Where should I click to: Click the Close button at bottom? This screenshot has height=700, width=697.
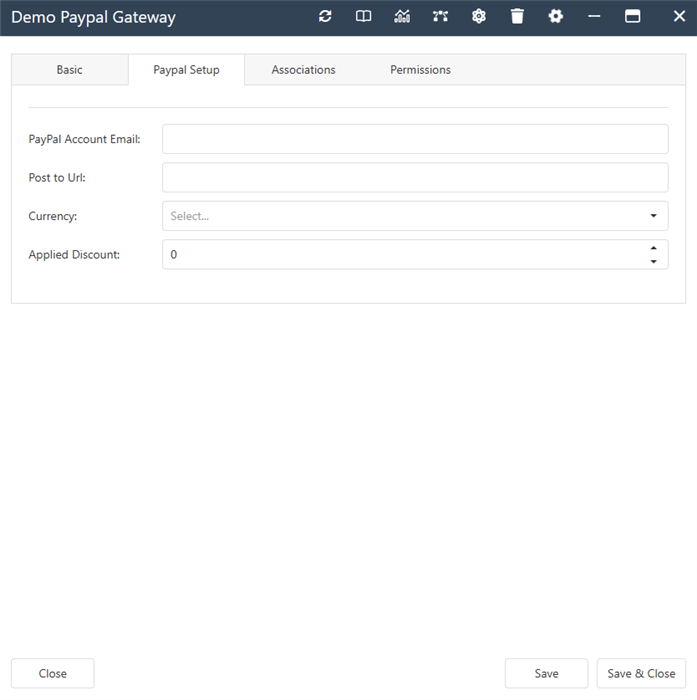click(53, 673)
